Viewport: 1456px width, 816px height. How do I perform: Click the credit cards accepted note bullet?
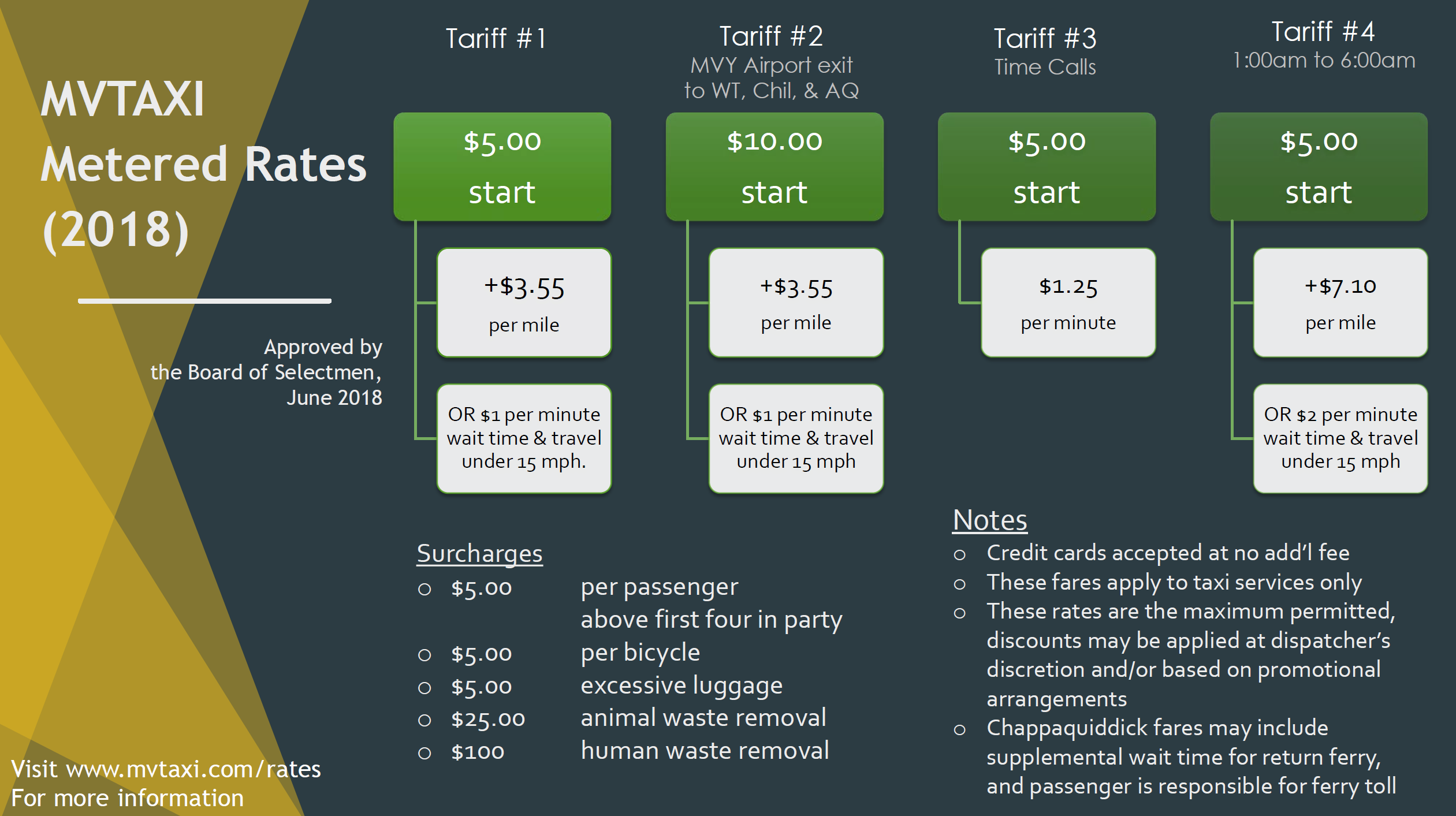1151,553
